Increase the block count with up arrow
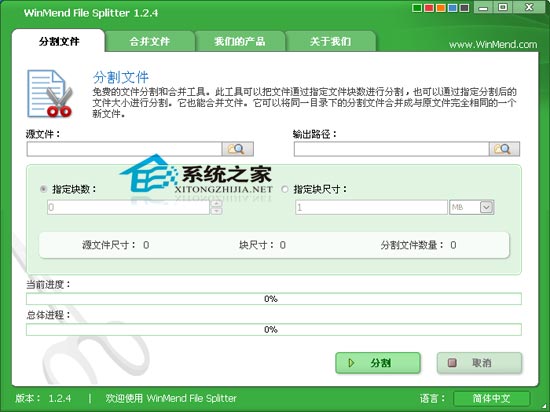The image size is (550, 412). pyautogui.click(x=216, y=204)
